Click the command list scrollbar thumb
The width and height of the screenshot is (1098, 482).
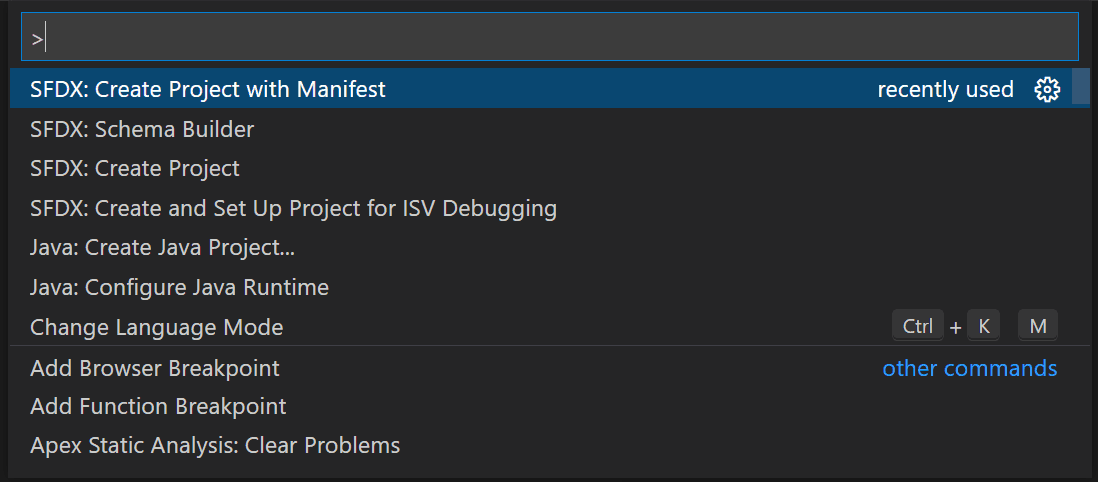(1080, 87)
